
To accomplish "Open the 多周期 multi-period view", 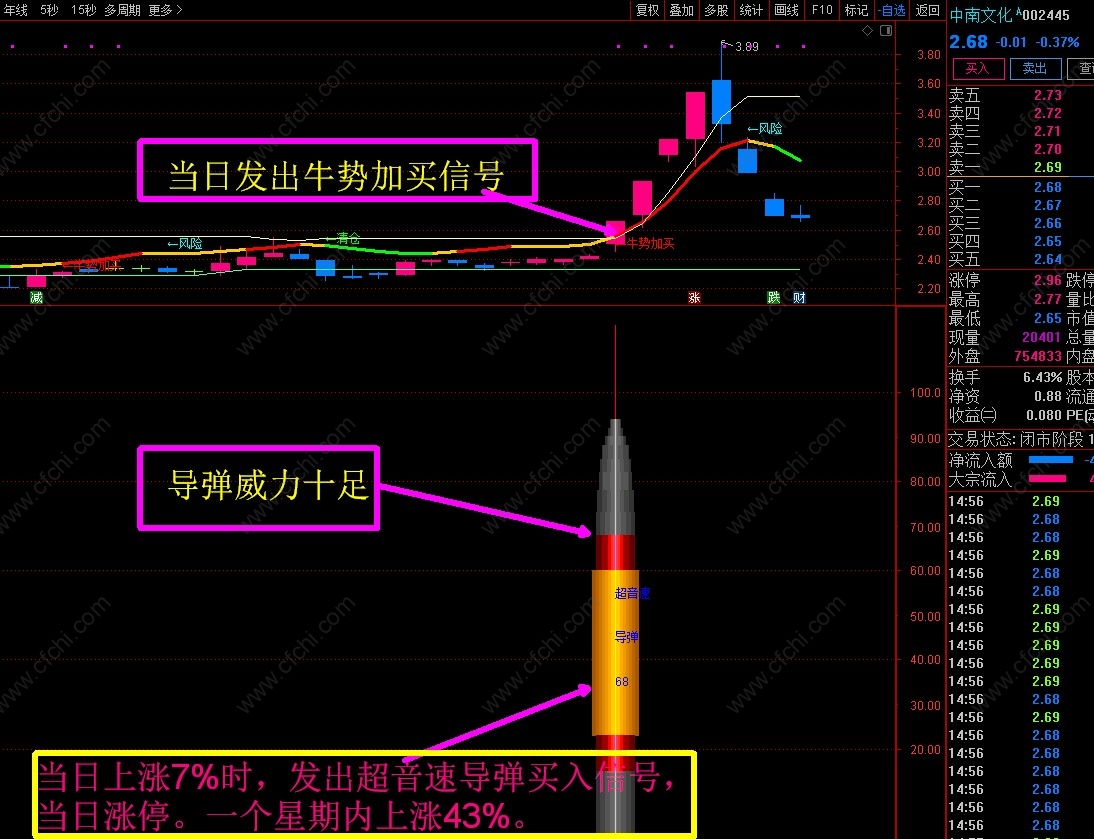I will [122, 10].
